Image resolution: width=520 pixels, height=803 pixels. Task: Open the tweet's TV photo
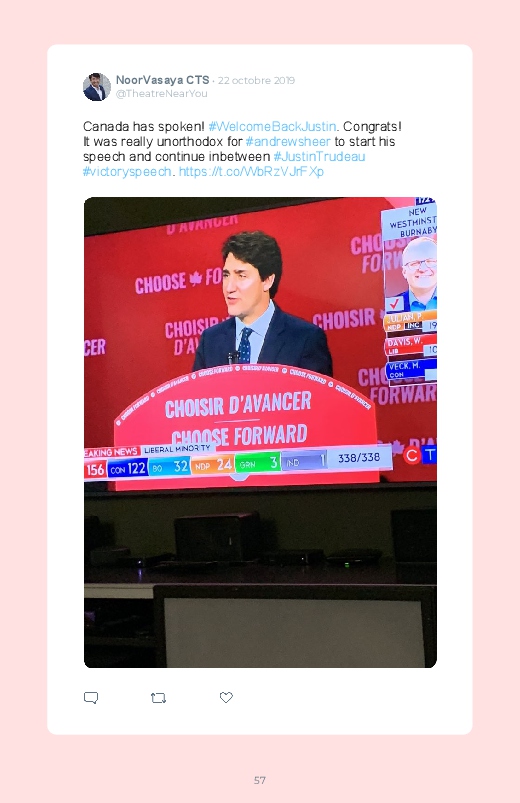[x=260, y=432]
